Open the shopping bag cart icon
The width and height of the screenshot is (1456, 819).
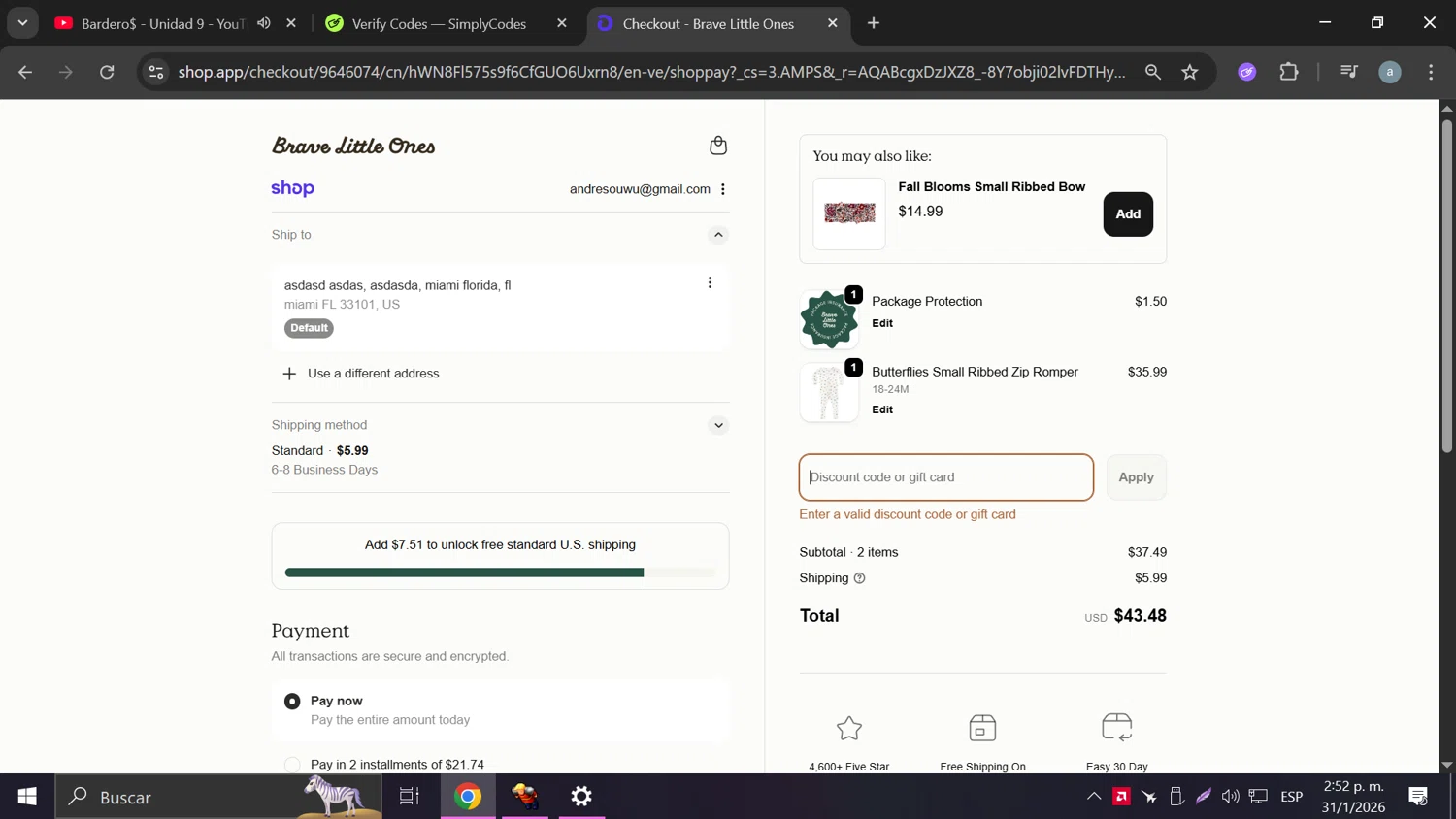click(x=718, y=146)
